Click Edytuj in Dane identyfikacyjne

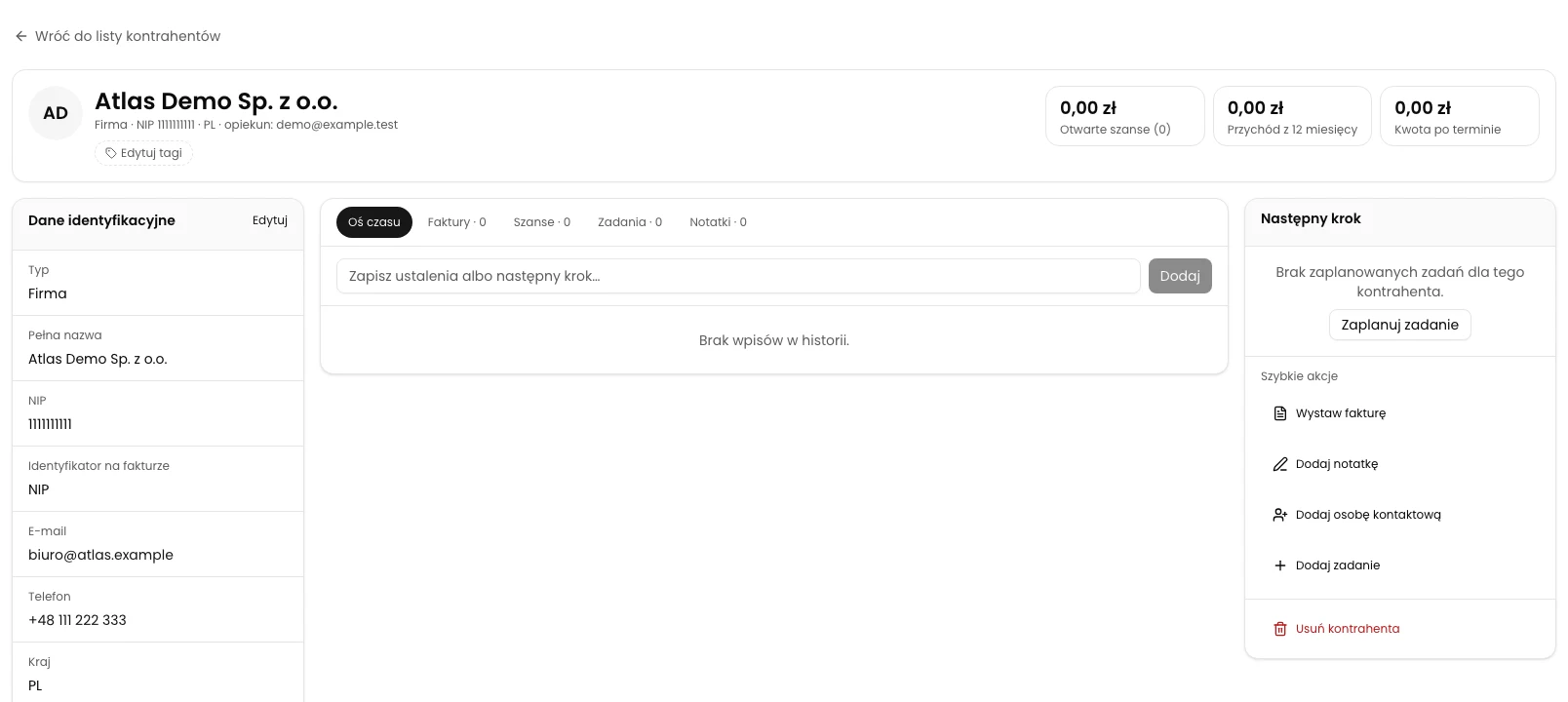coord(270,220)
